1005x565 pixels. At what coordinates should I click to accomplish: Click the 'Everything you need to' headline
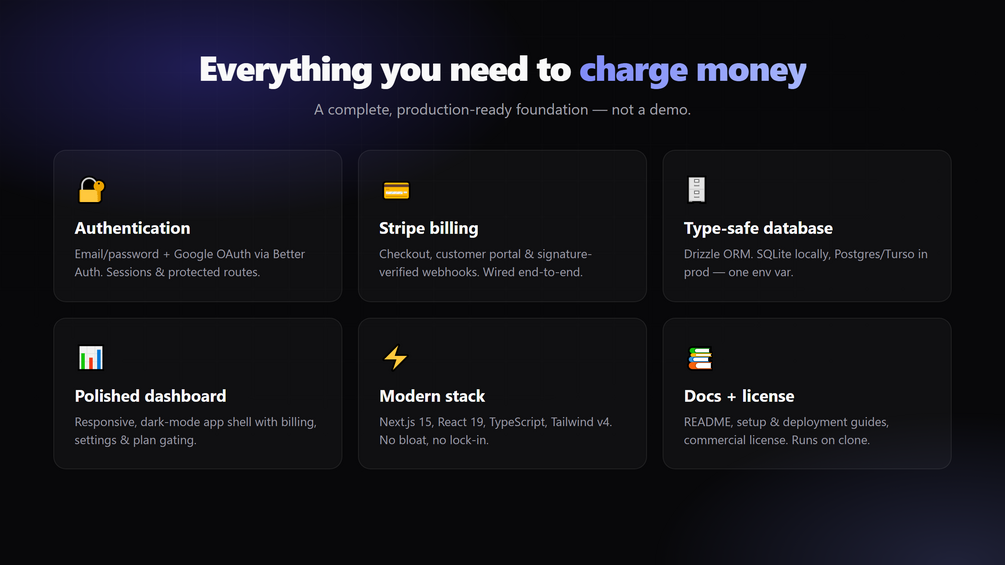(x=385, y=70)
